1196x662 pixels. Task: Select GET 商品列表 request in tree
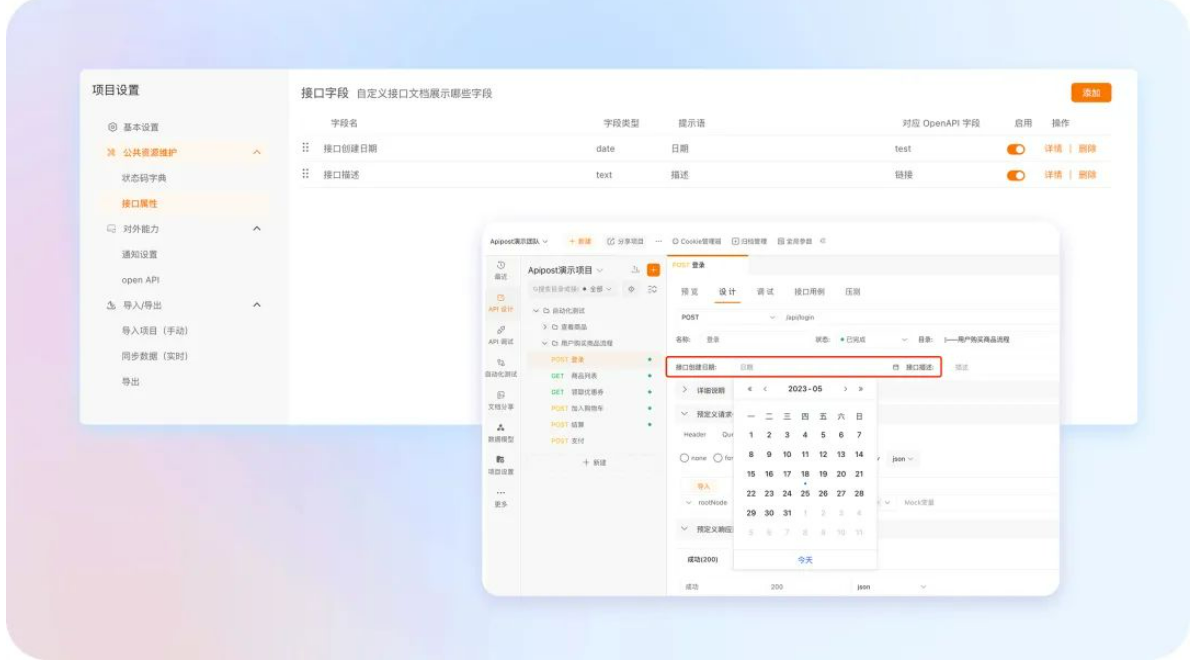[574, 376]
